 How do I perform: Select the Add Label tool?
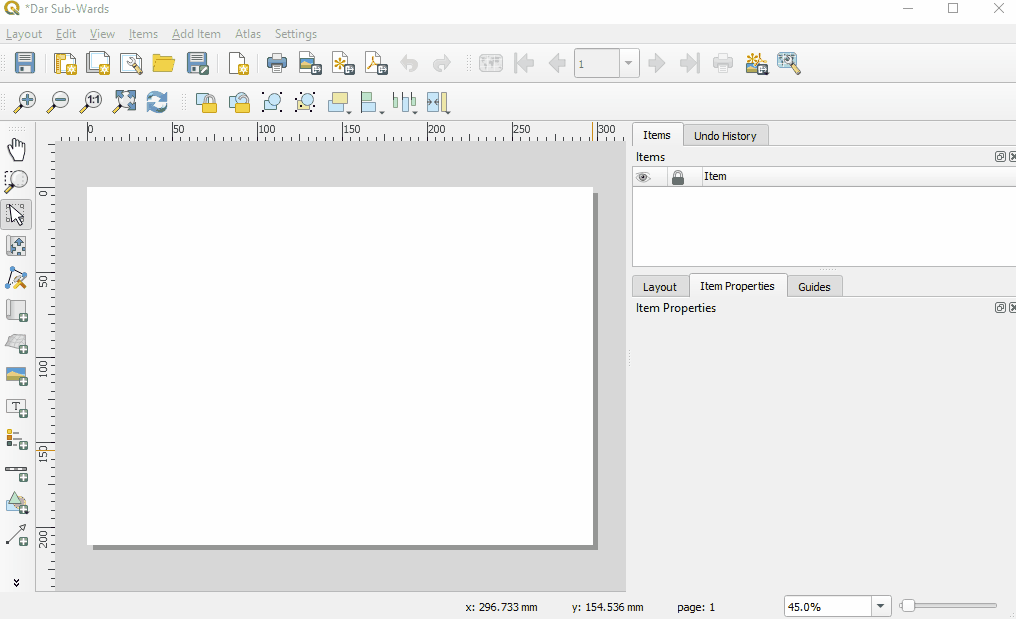coord(17,408)
